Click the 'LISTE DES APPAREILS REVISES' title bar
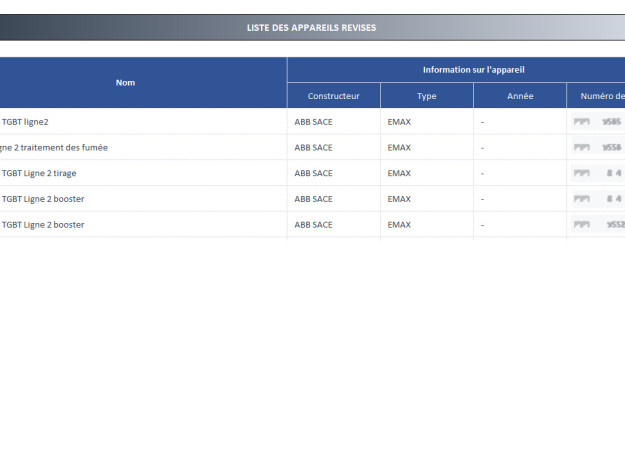Viewport: 625px width, 468px height. (x=311, y=28)
